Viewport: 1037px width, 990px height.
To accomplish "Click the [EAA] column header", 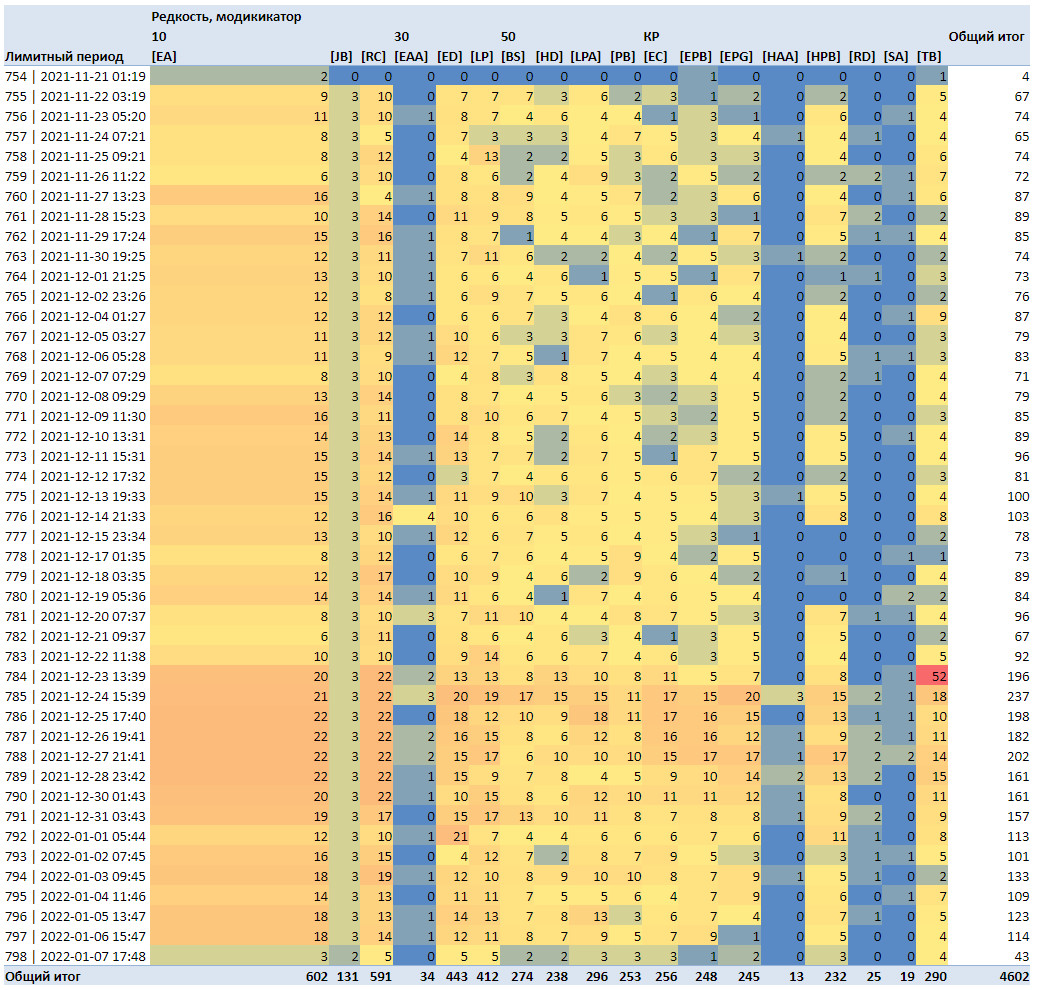I will click(x=411, y=57).
